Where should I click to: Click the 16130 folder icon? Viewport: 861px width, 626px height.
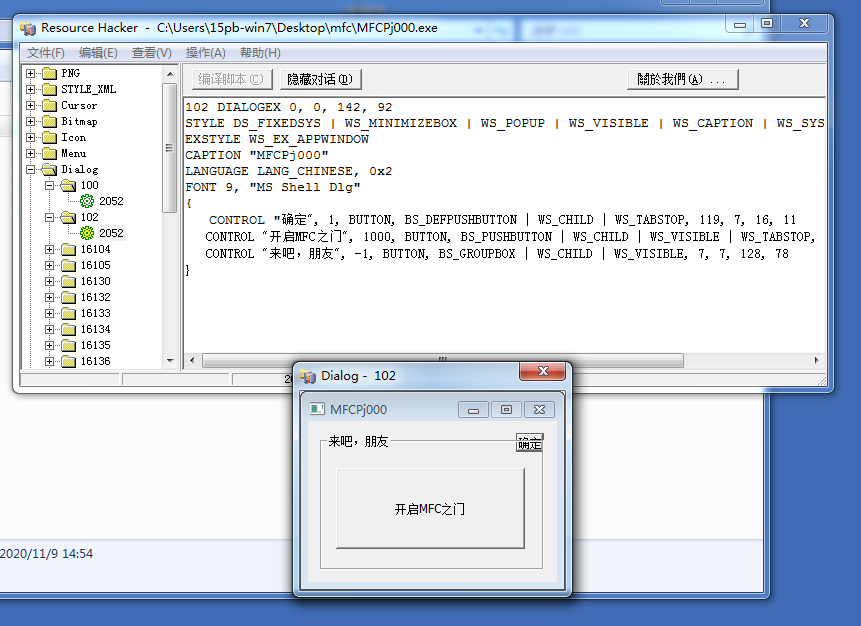(x=69, y=281)
